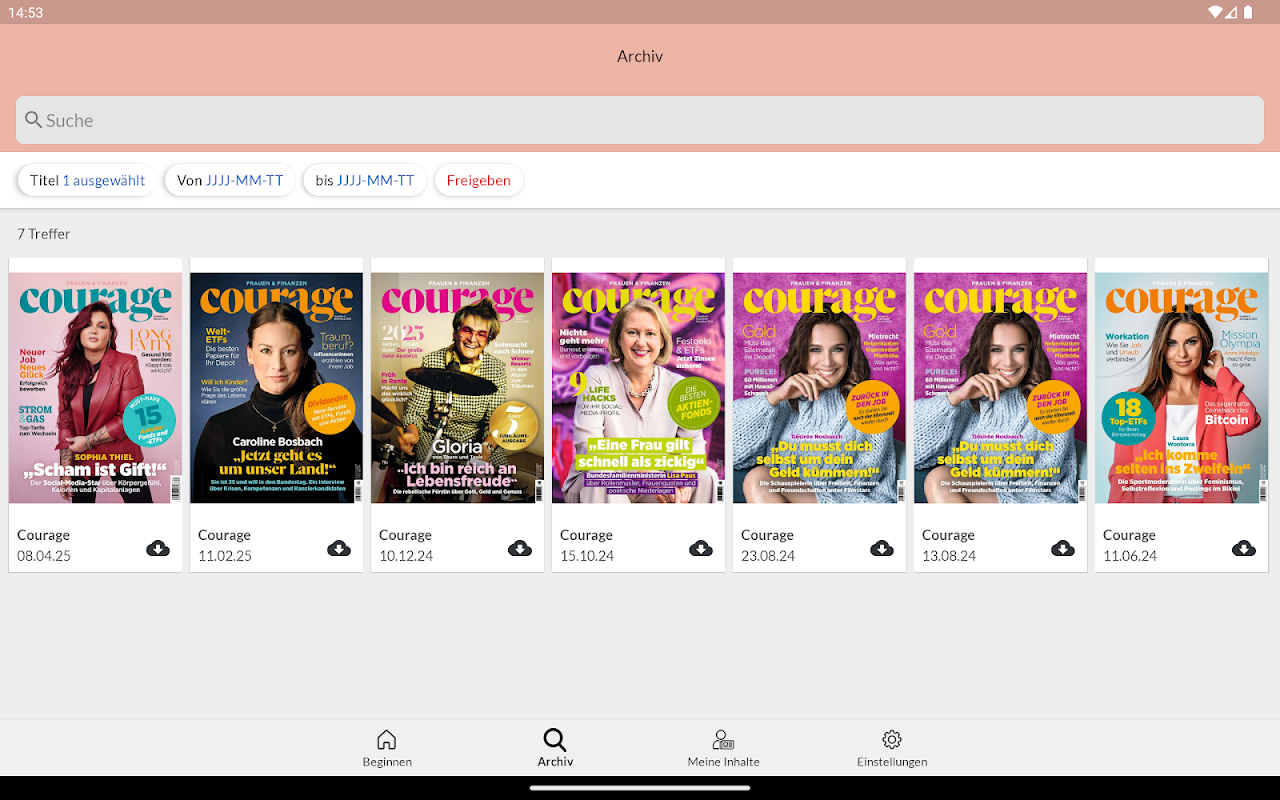Download the Courage issue dated 08.04.25
The height and width of the screenshot is (800, 1280).
click(x=157, y=548)
